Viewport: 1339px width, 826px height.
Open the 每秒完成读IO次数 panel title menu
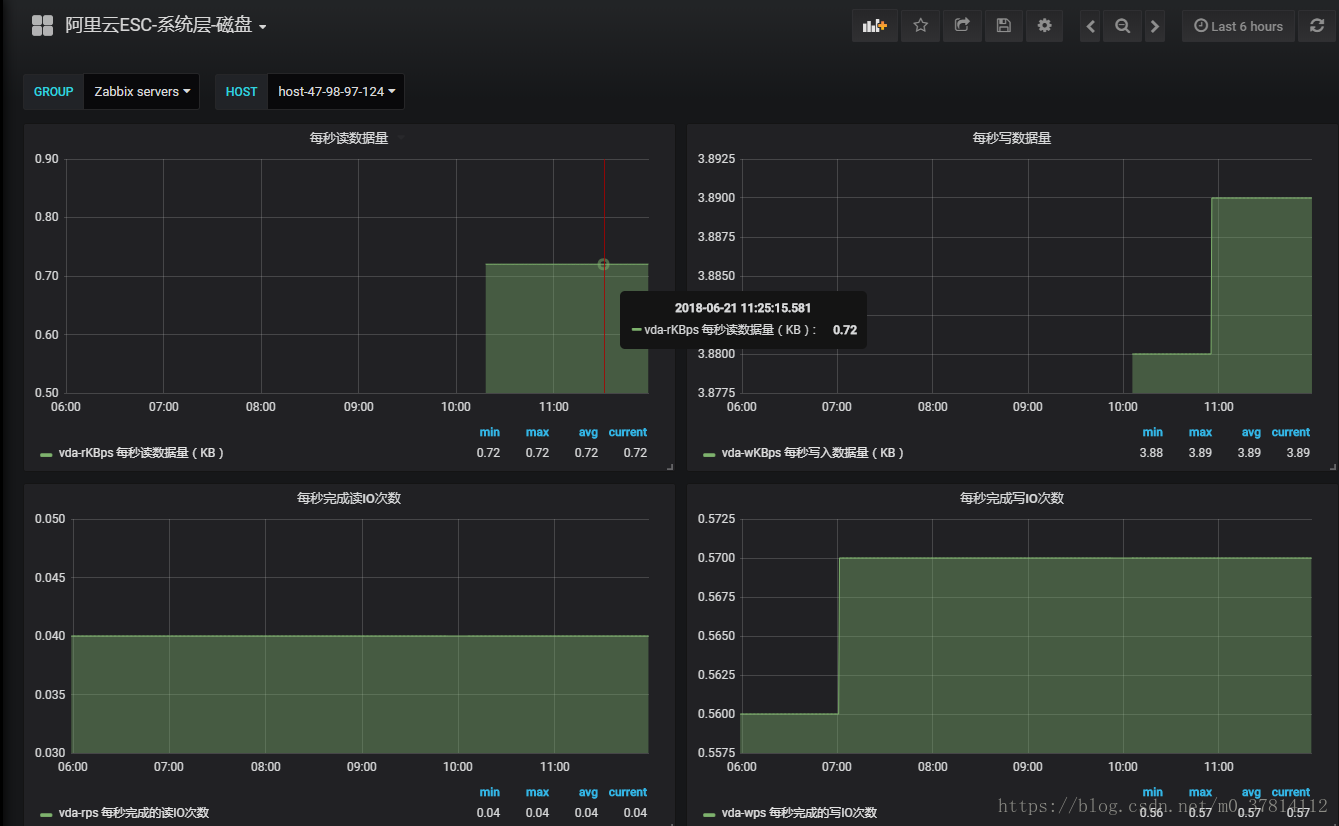point(349,498)
